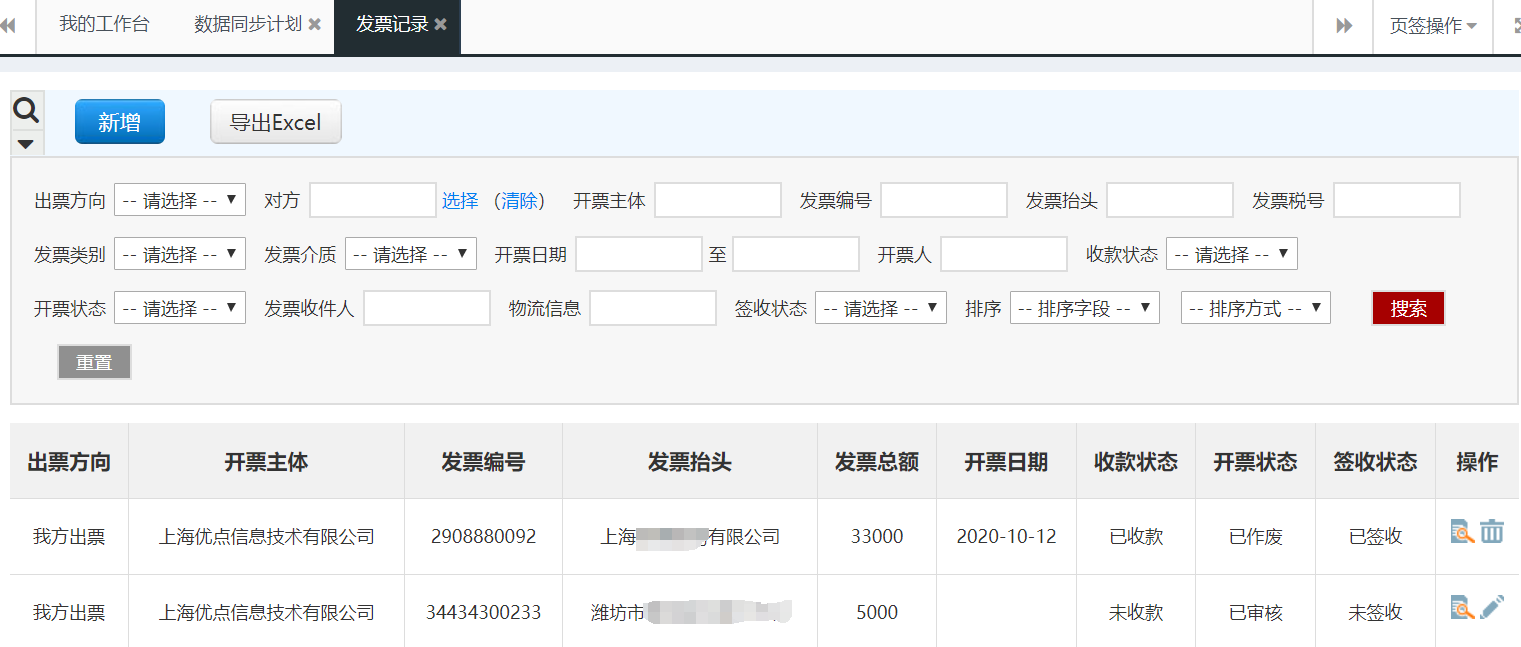1521x647 pixels.
Task: Focus the 开票主体 filter input
Action: (718, 200)
